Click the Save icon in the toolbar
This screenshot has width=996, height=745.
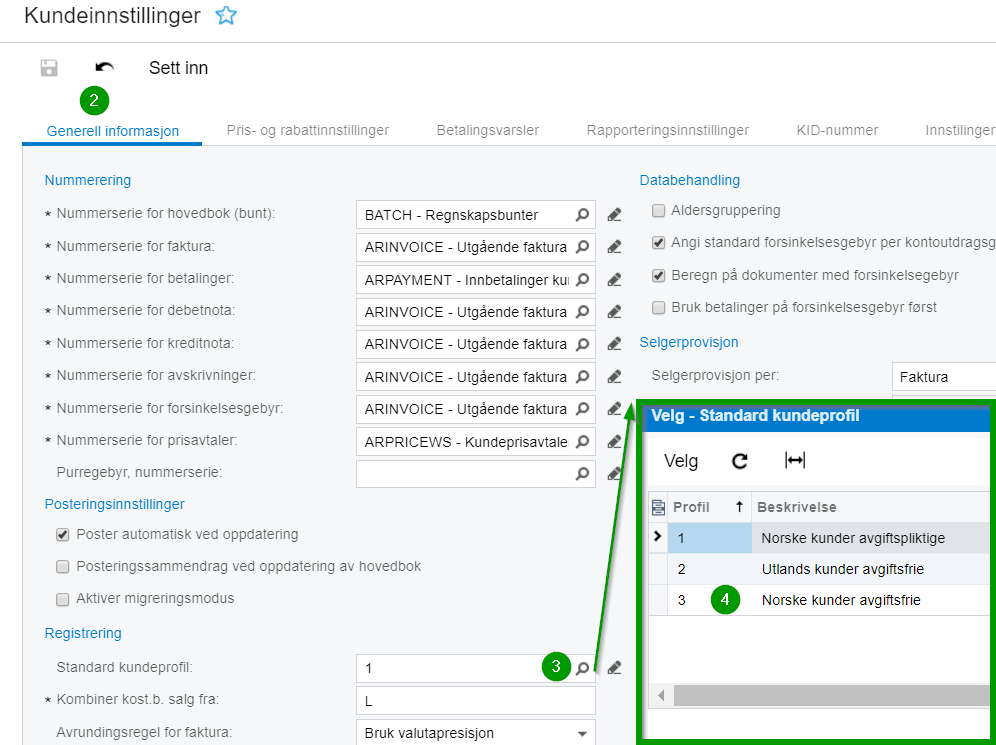pyautogui.click(x=48, y=67)
